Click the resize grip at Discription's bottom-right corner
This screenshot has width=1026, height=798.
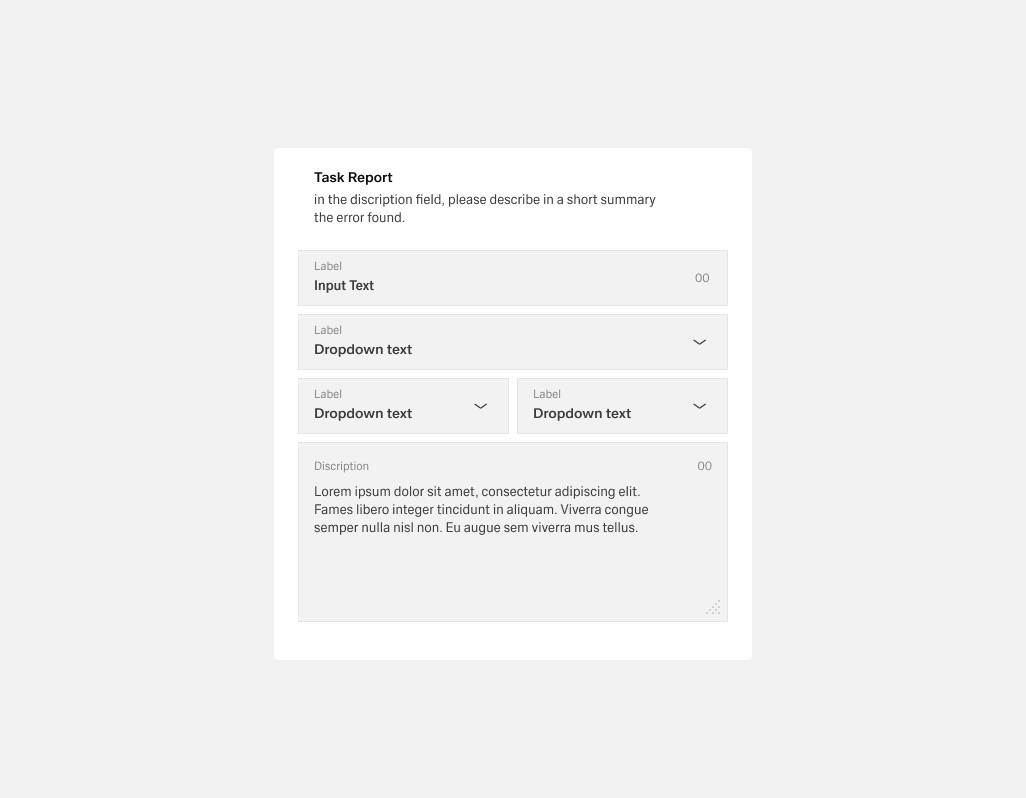point(713,607)
